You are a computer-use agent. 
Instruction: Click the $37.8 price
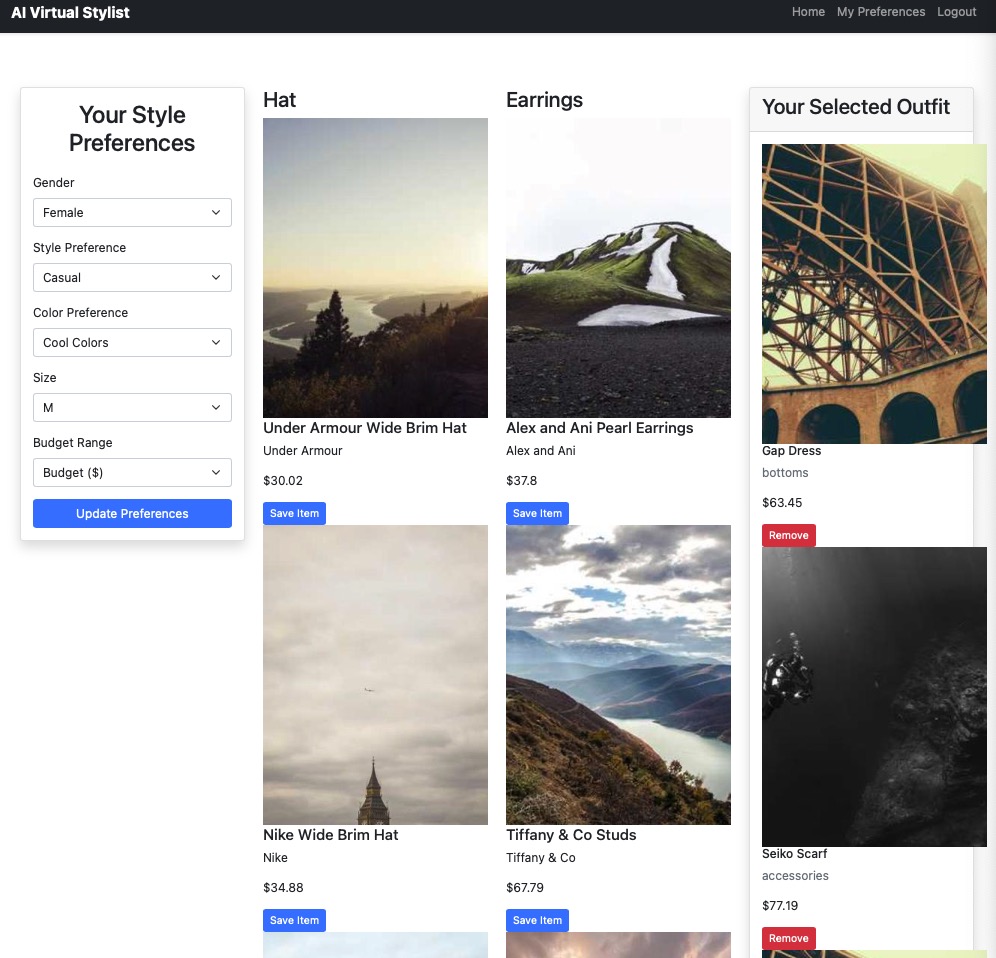522,481
